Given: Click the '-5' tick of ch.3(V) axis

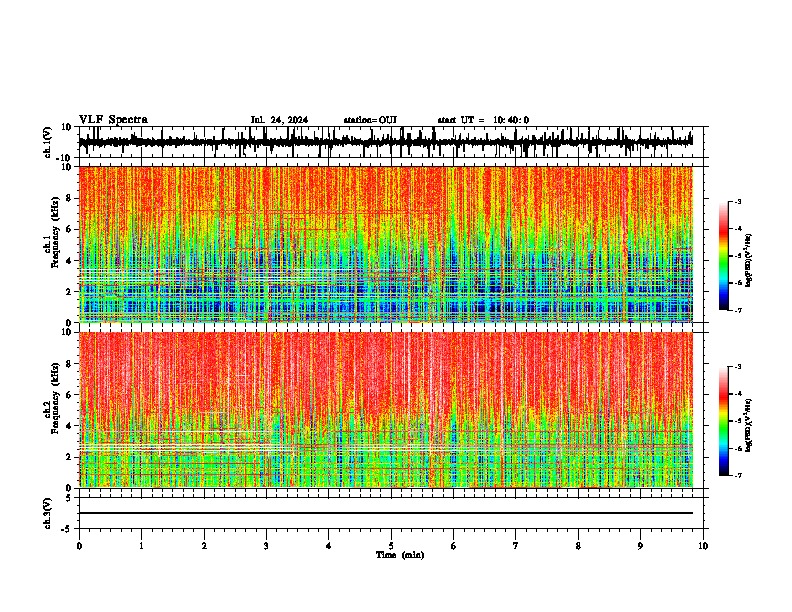Looking at the screenshot, I should click(x=67, y=529).
